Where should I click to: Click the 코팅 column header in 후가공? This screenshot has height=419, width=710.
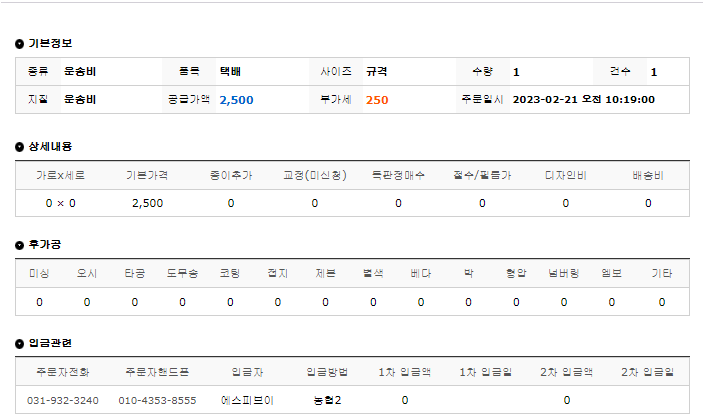coord(230,273)
